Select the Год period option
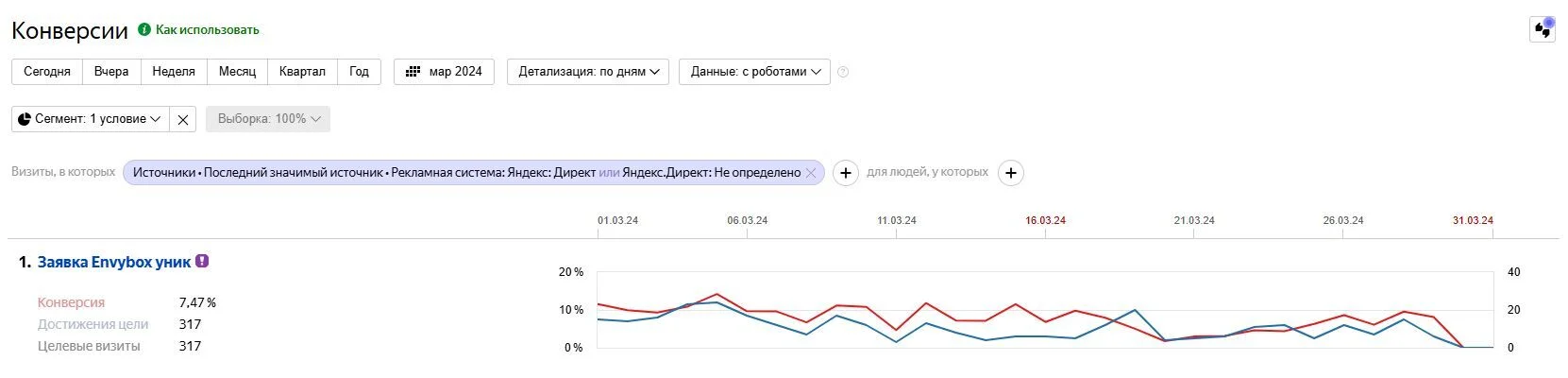 359,72
